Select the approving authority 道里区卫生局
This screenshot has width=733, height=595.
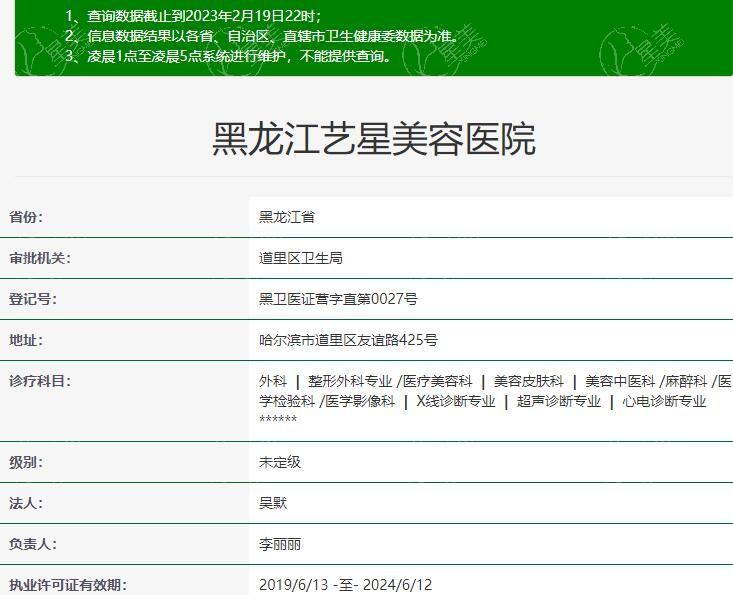pyautogui.click(x=300, y=258)
